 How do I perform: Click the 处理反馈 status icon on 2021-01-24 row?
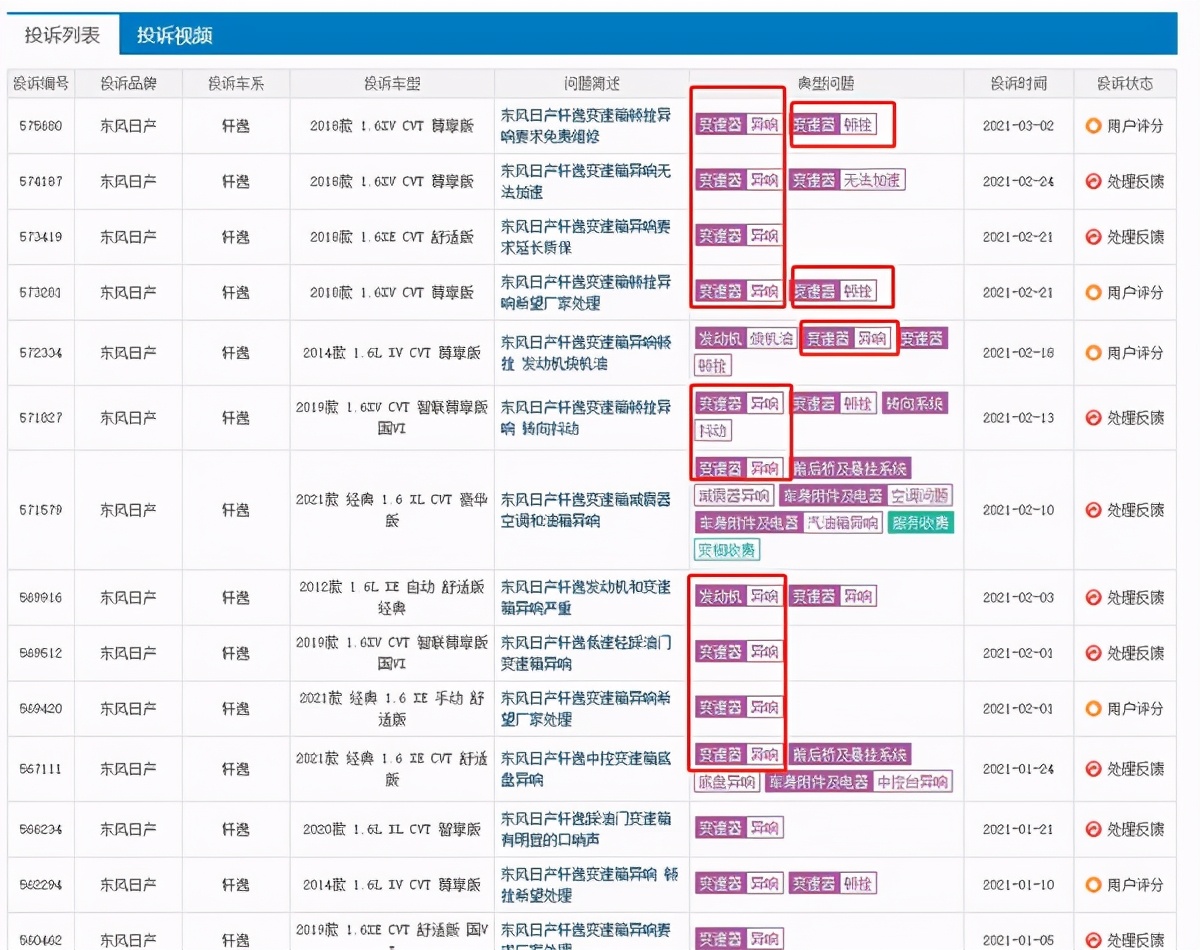pyautogui.click(x=1094, y=769)
